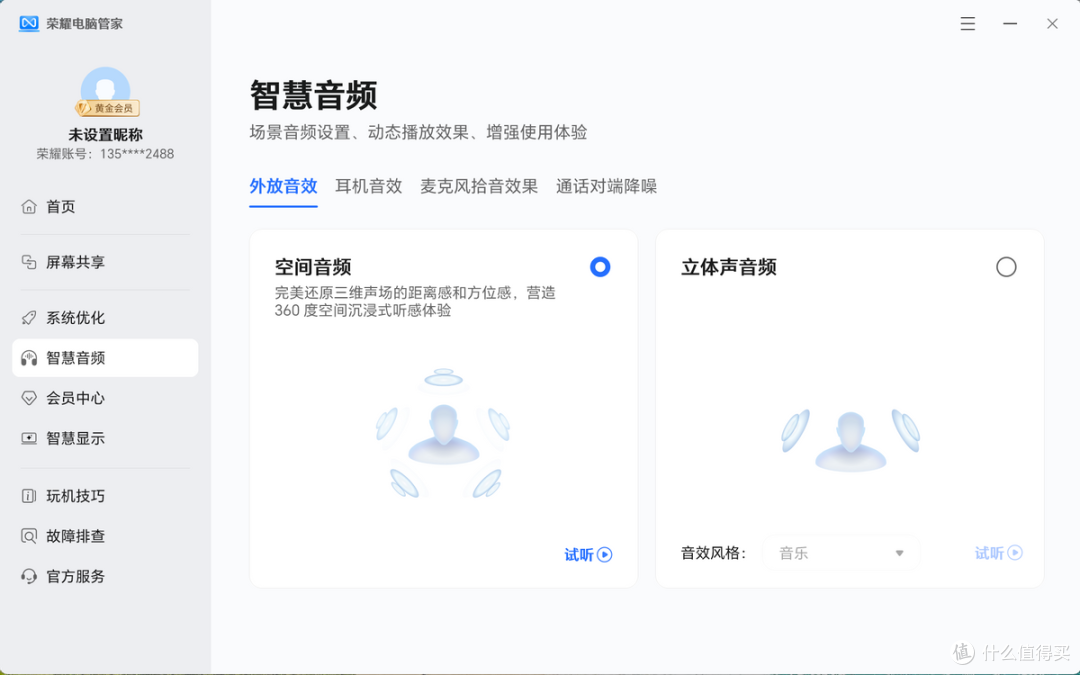1080x675 pixels.
Task: Click the 荣耀账号 135****2488 text
Action: tap(105, 154)
